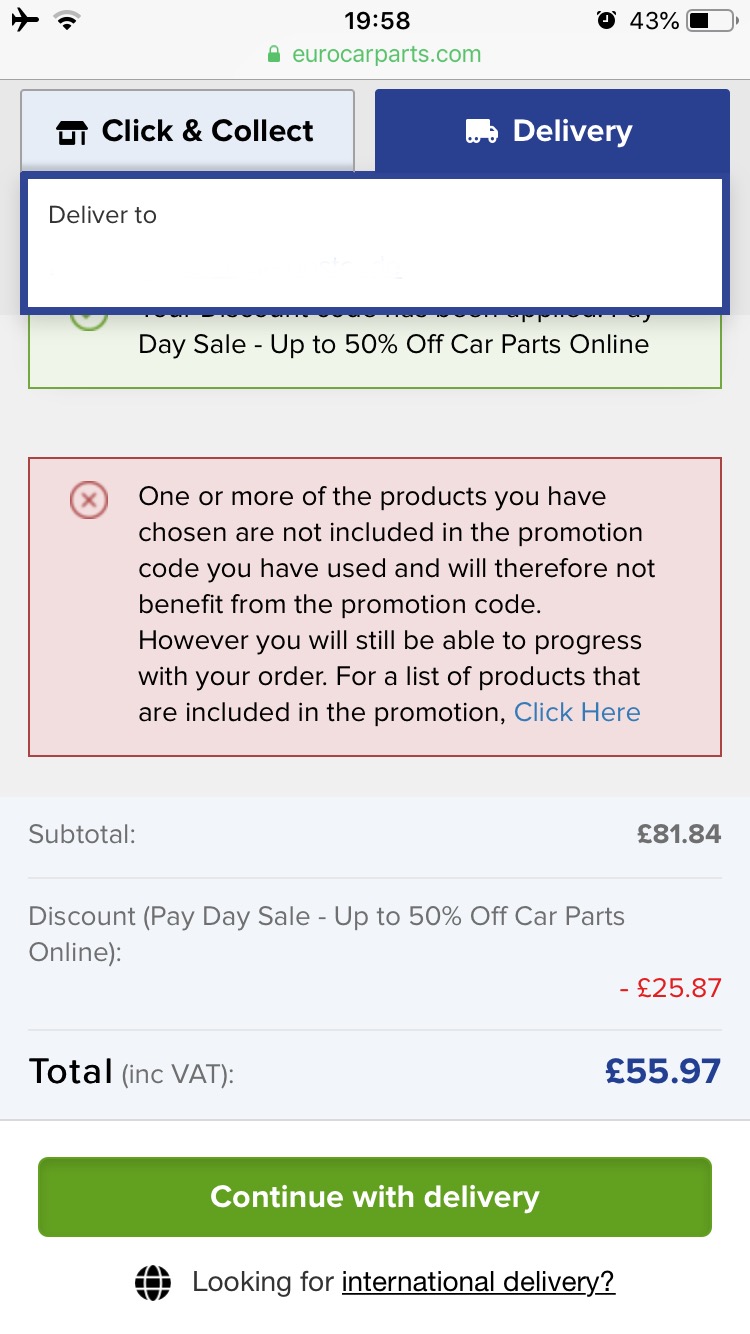Click the store icon on Click & Collect
The image size is (750, 1334).
click(x=72, y=132)
